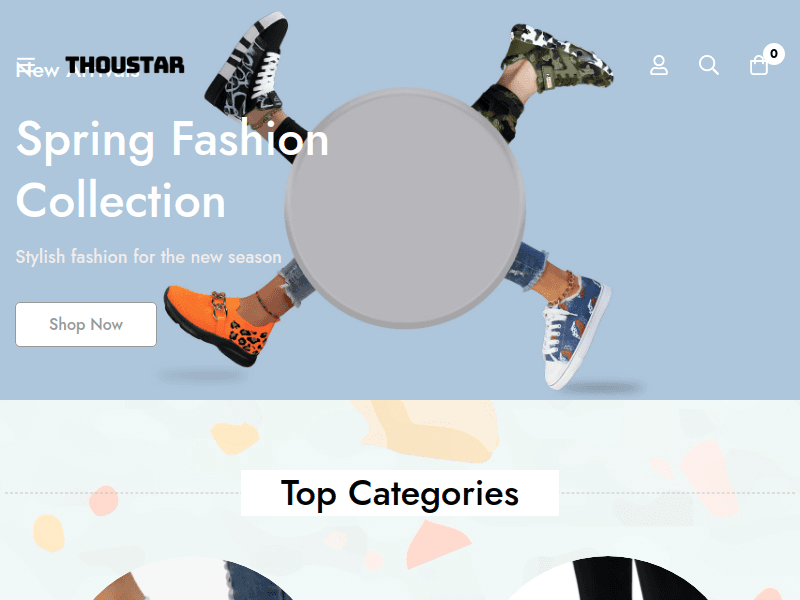Screen dimensions: 800x600
Task: Open the user account icon
Action: 659,65
